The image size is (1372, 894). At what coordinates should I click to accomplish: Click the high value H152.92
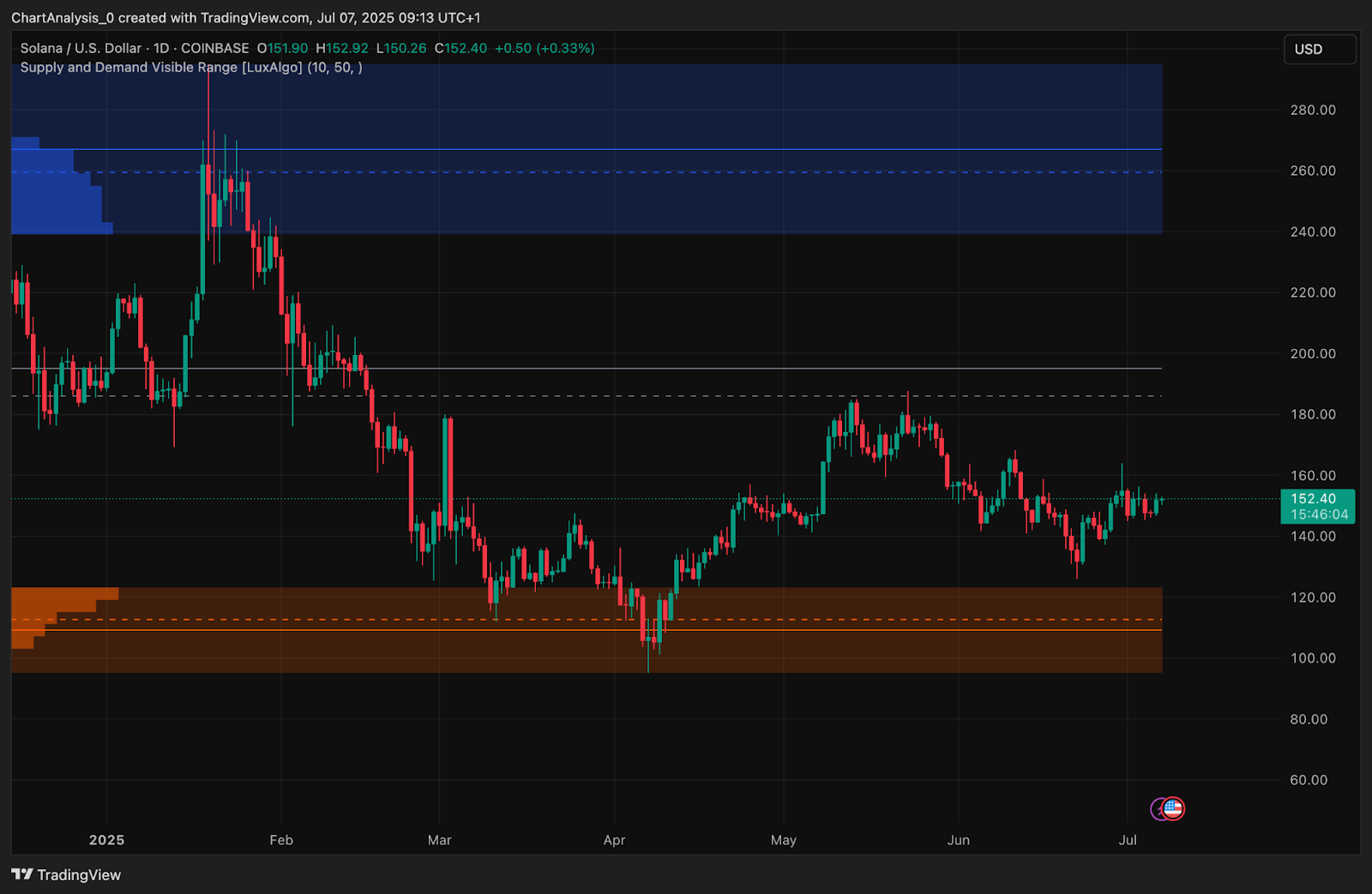coord(342,48)
